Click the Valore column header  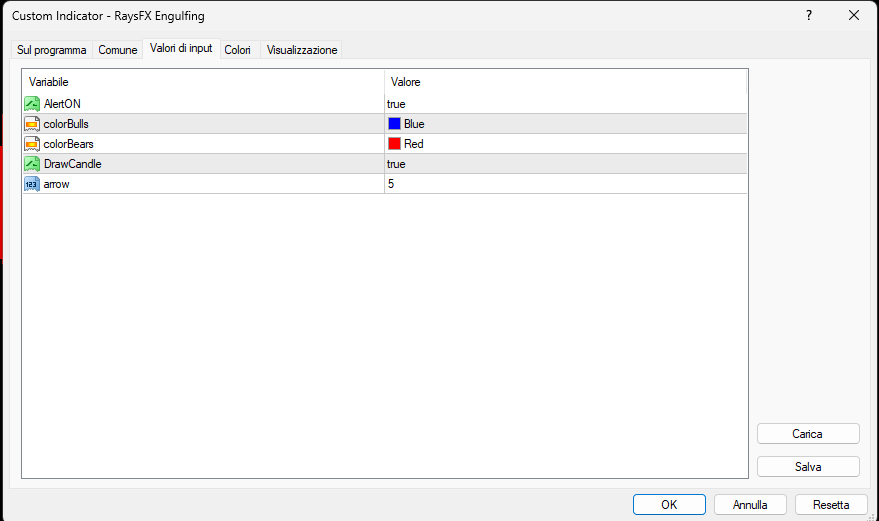pyautogui.click(x=566, y=82)
